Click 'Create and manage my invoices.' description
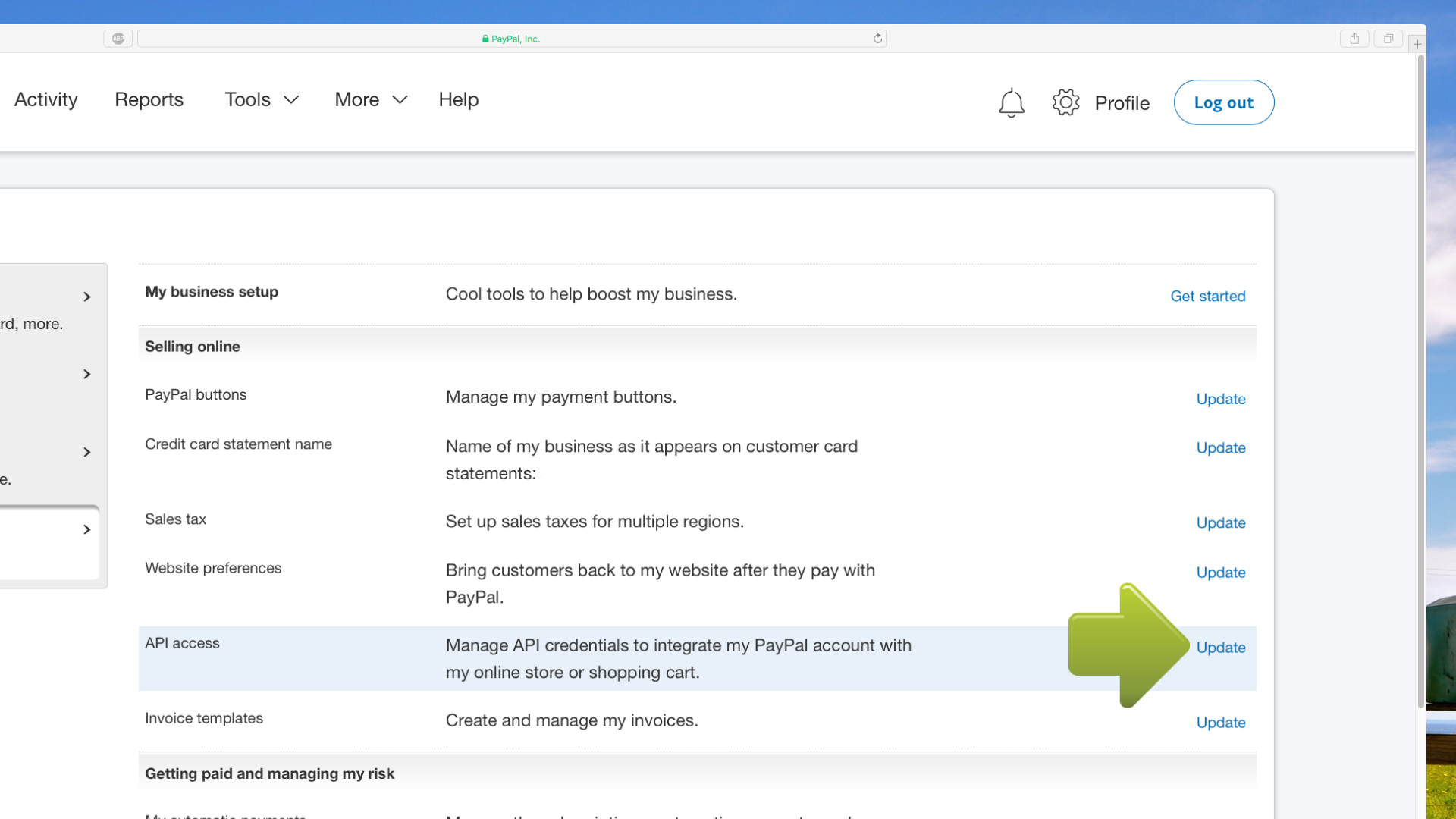 click(572, 720)
